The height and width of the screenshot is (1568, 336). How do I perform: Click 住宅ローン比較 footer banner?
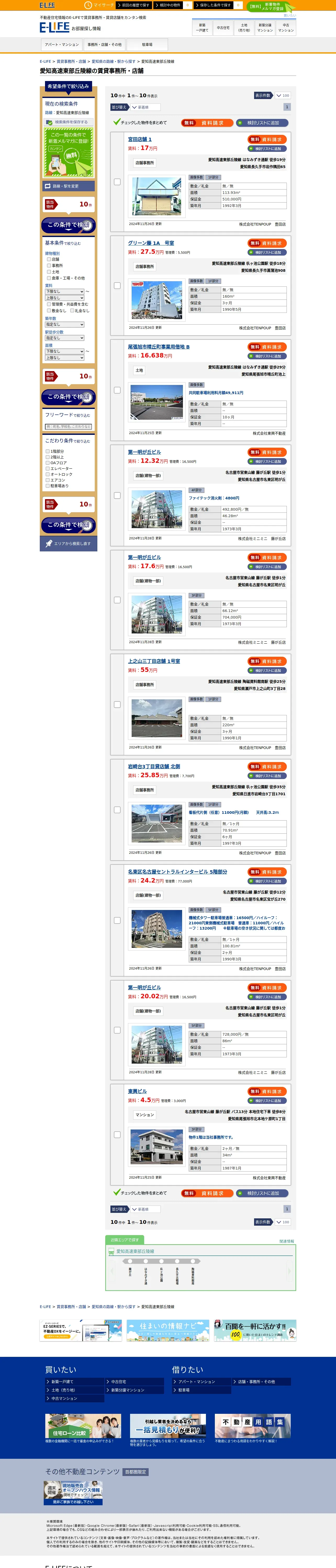point(83,1426)
